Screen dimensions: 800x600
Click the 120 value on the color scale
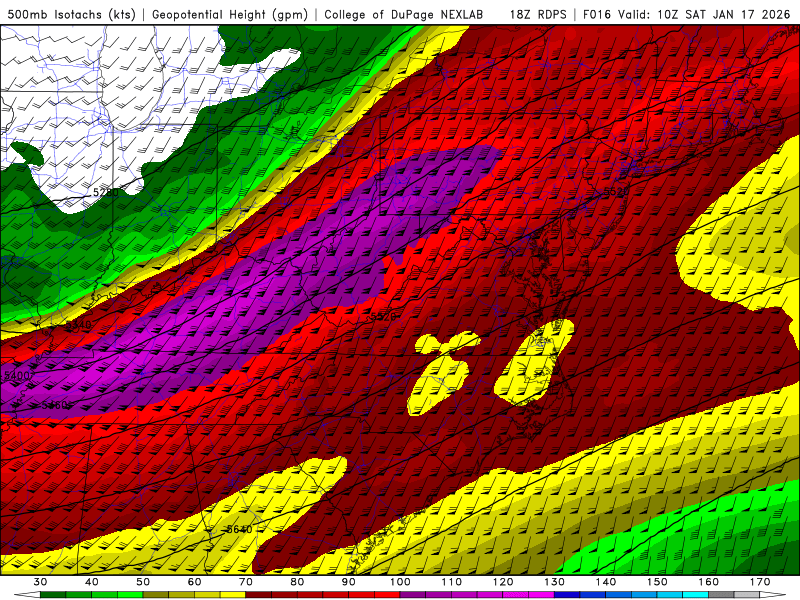pyautogui.click(x=503, y=582)
